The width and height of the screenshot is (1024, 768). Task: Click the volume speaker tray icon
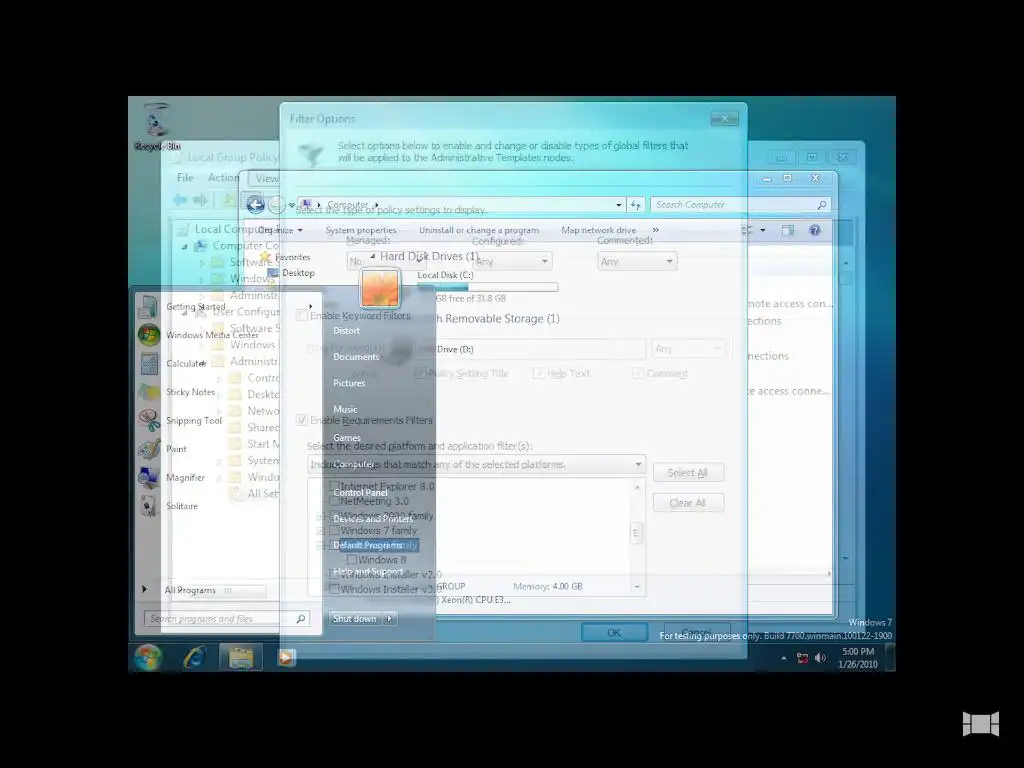pyautogui.click(x=820, y=658)
